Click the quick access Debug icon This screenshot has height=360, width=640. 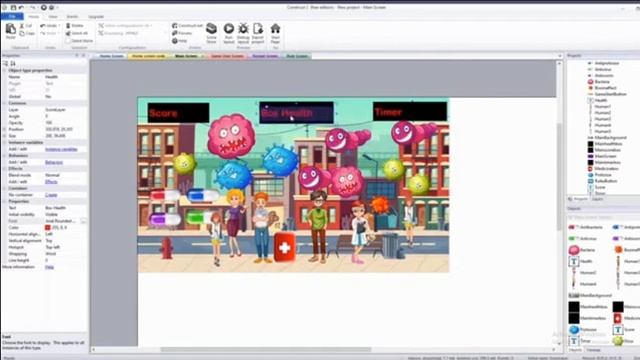point(51,7)
